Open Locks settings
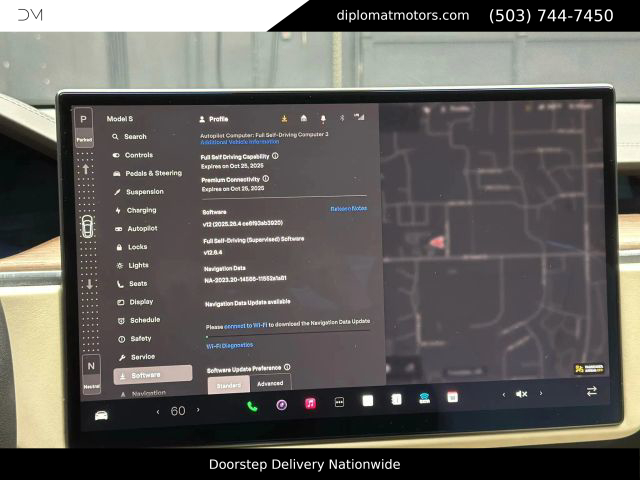The image size is (640, 480). pos(132,247)
